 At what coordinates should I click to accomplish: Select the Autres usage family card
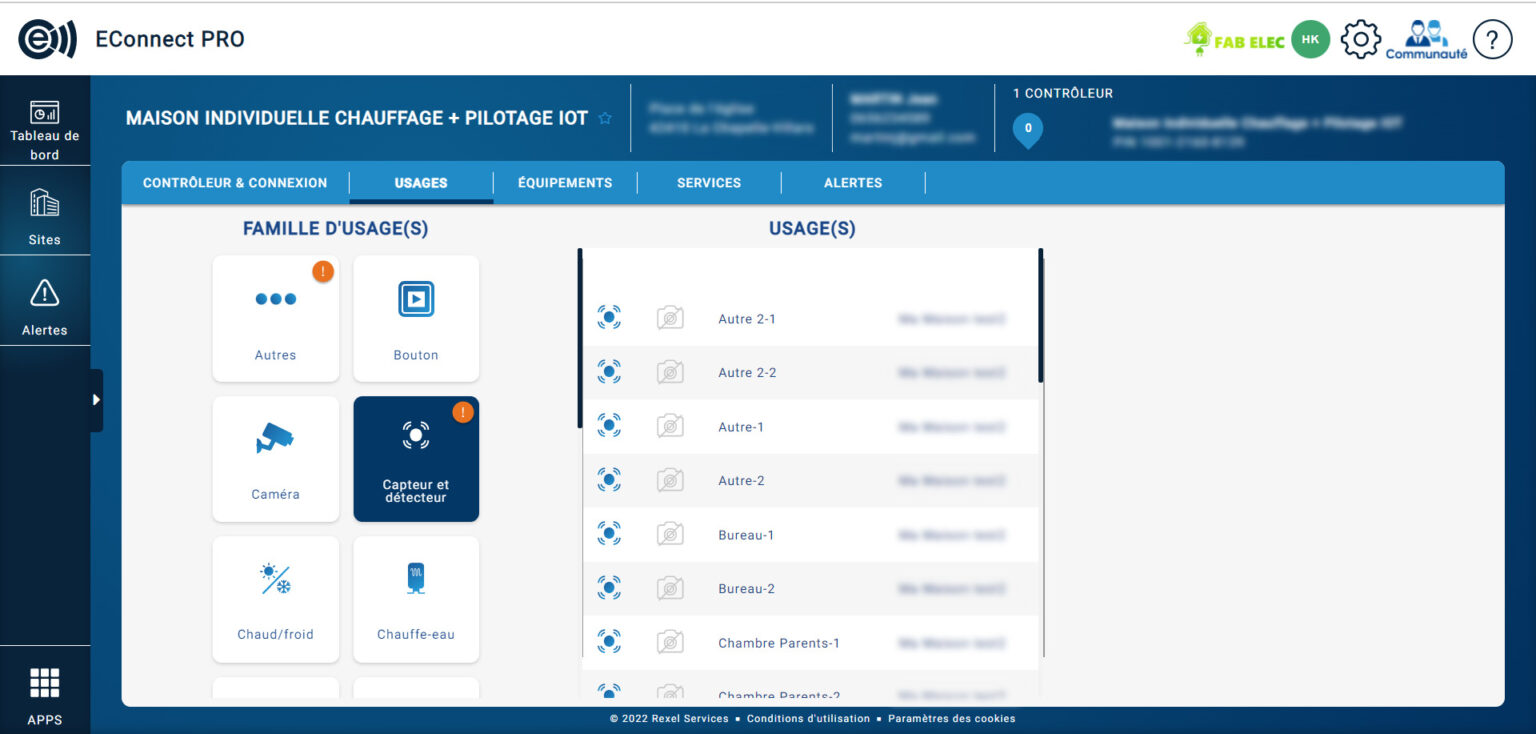click(276, 319)
